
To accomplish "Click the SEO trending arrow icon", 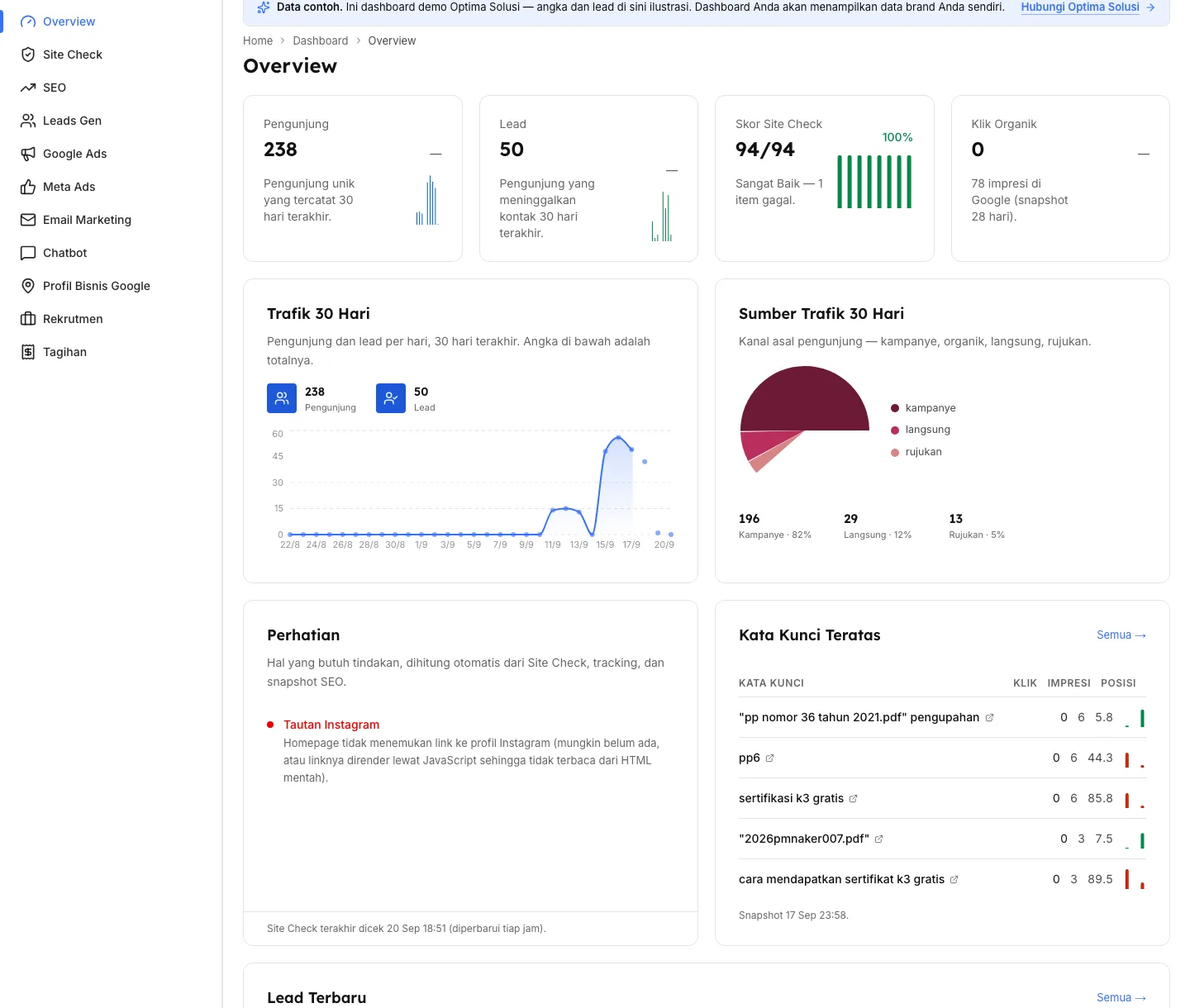I will tap(28, 88).
